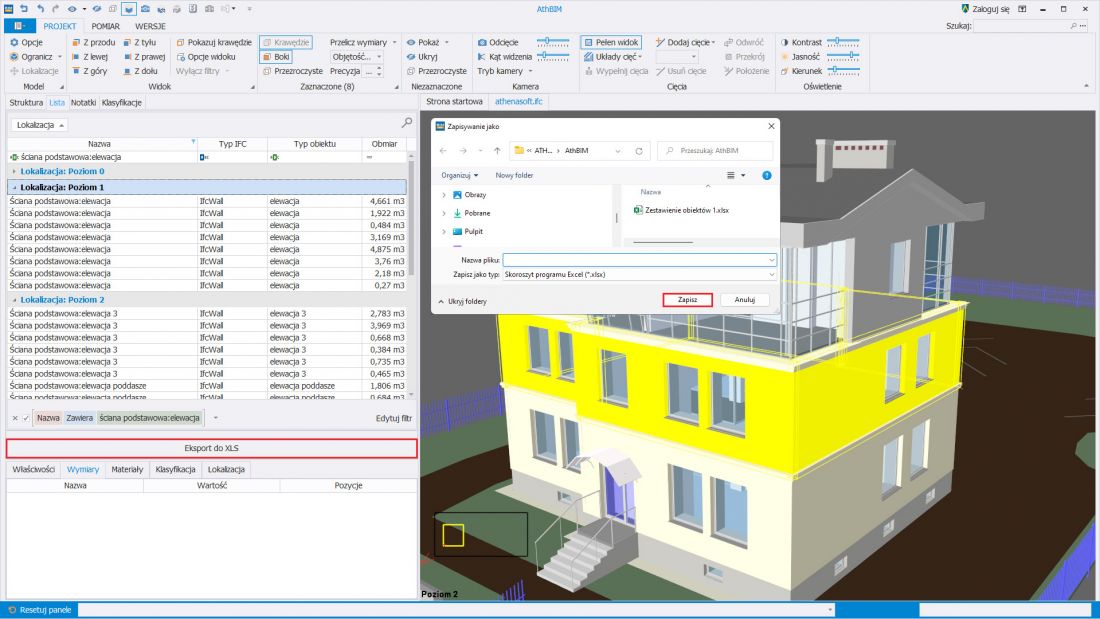The width and height of the screenshot is (1100, 619).
Task: Toggle the Boki display button
Action: click(276, 57)
